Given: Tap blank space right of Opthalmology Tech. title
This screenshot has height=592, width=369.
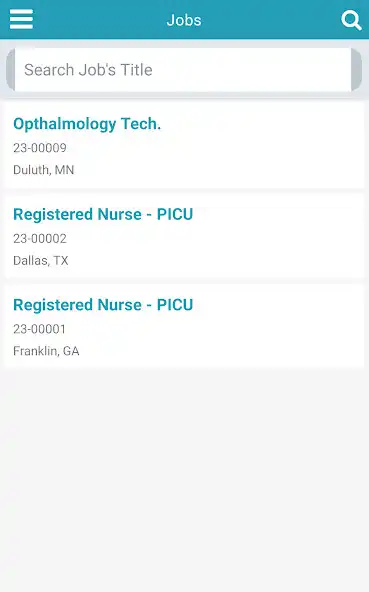Looking at the screenshot, I should (261, 124).
